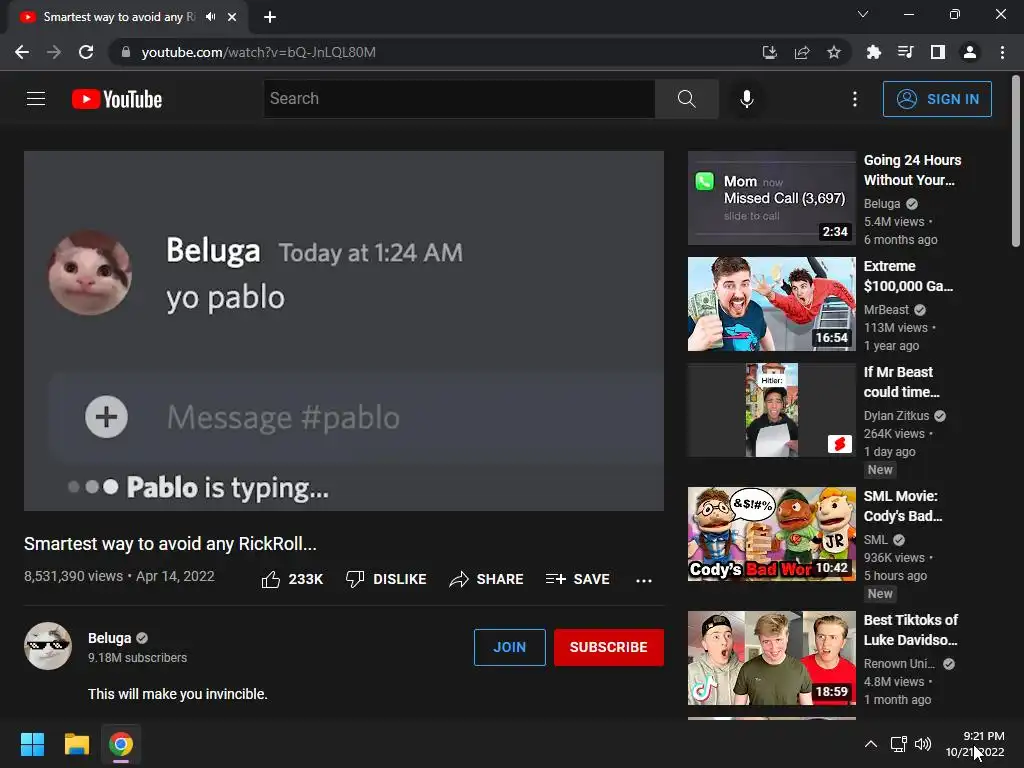Screen dimensions: 1024x768
Task: Select the 'Smartest way to avoid any R' tab
Action: pos(120,17)
